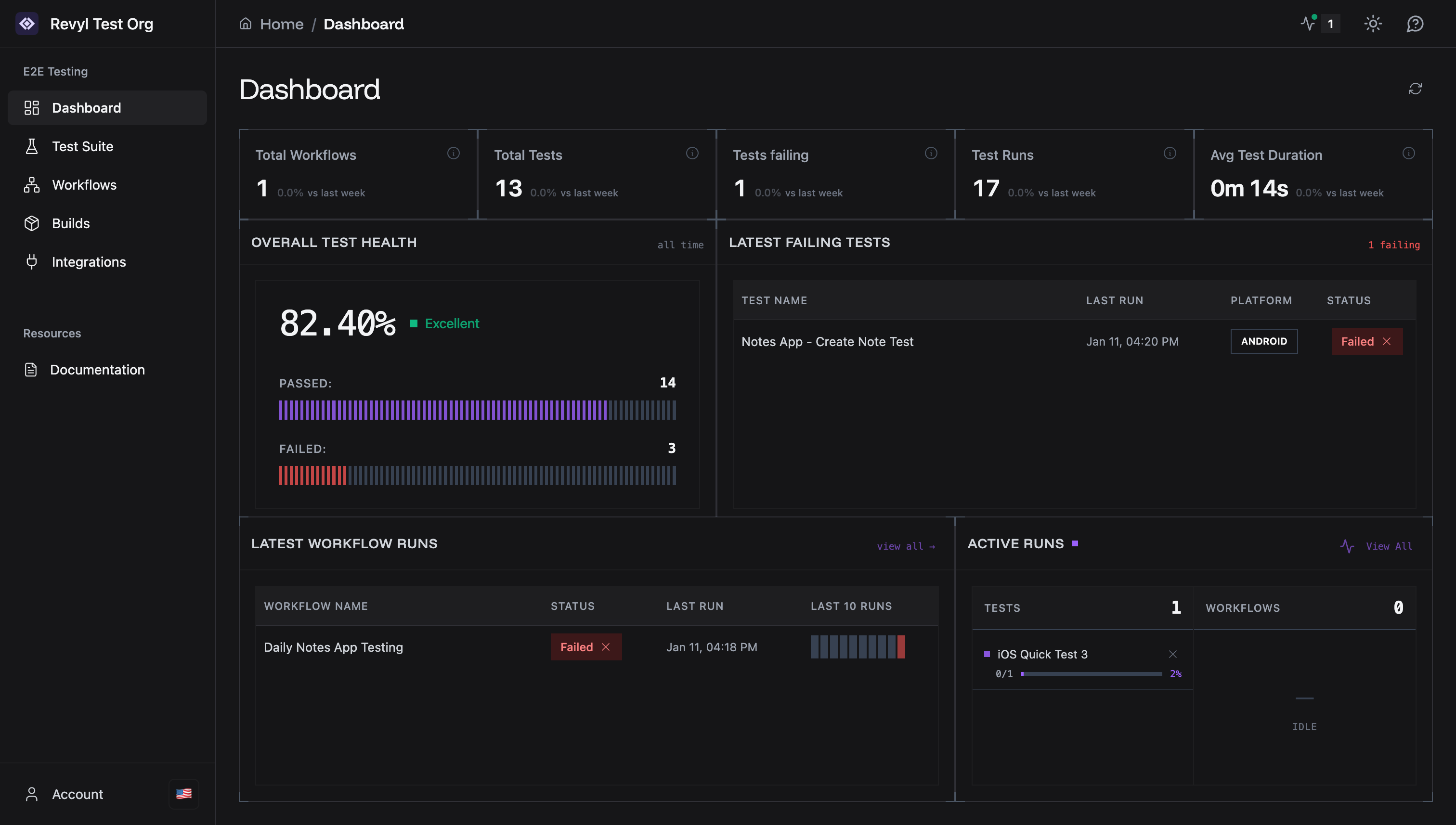The height and width of the screenshot is (825, 1456).
Task: Click the iOS Quick Test 3 progress bar
Action: [1091, 674]
